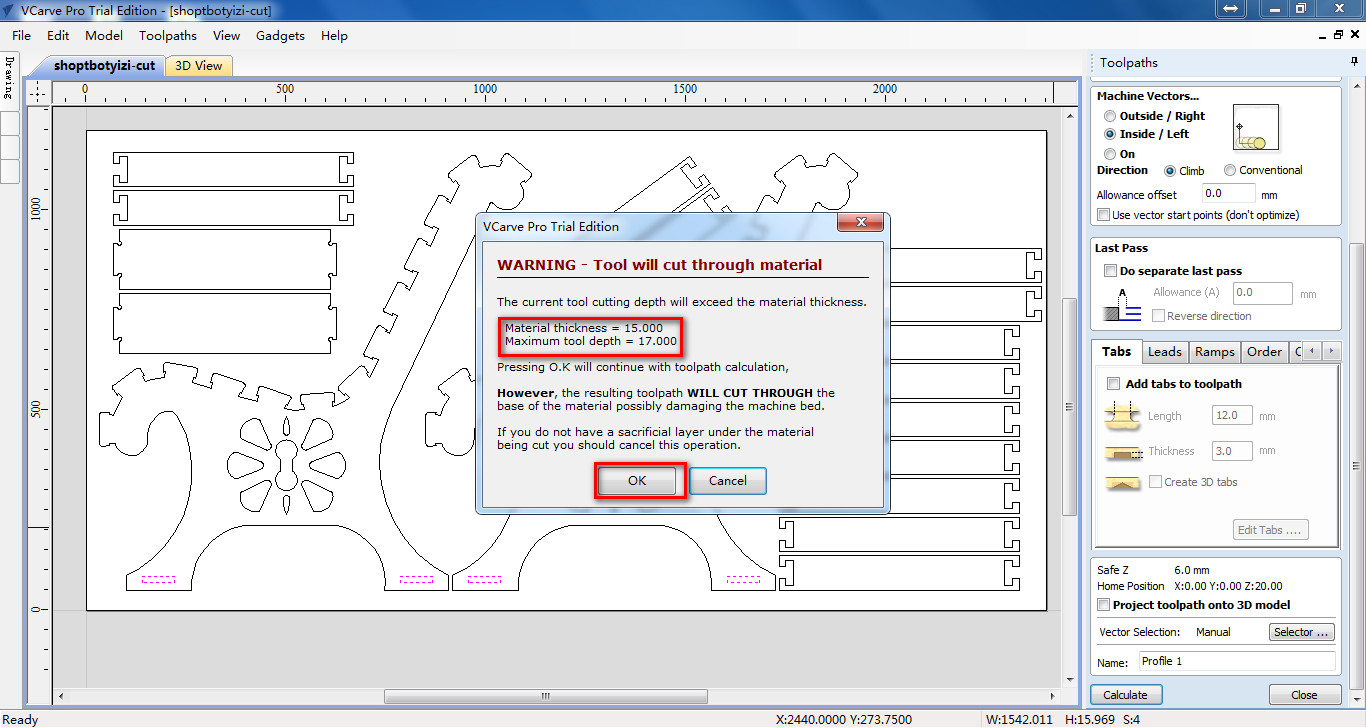Switch to the Ramps tab

(x=1215, y=352)
